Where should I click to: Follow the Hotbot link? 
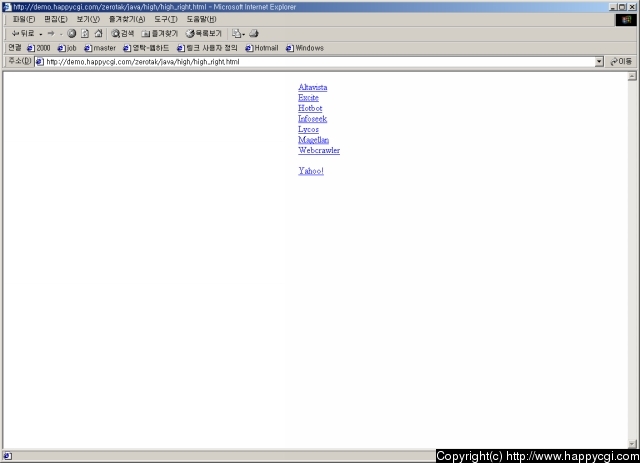pos(310,109)
